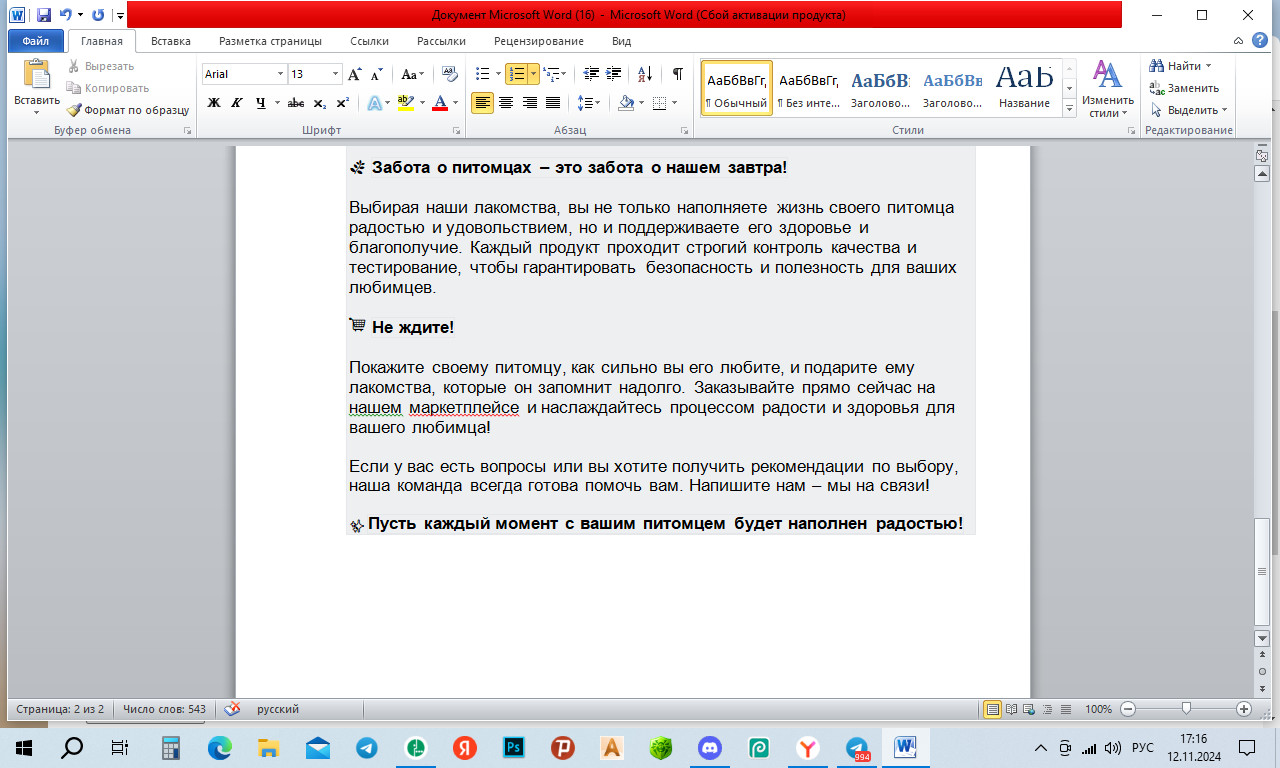
Task: Justify the paragraph text
Action: point(552,103)
